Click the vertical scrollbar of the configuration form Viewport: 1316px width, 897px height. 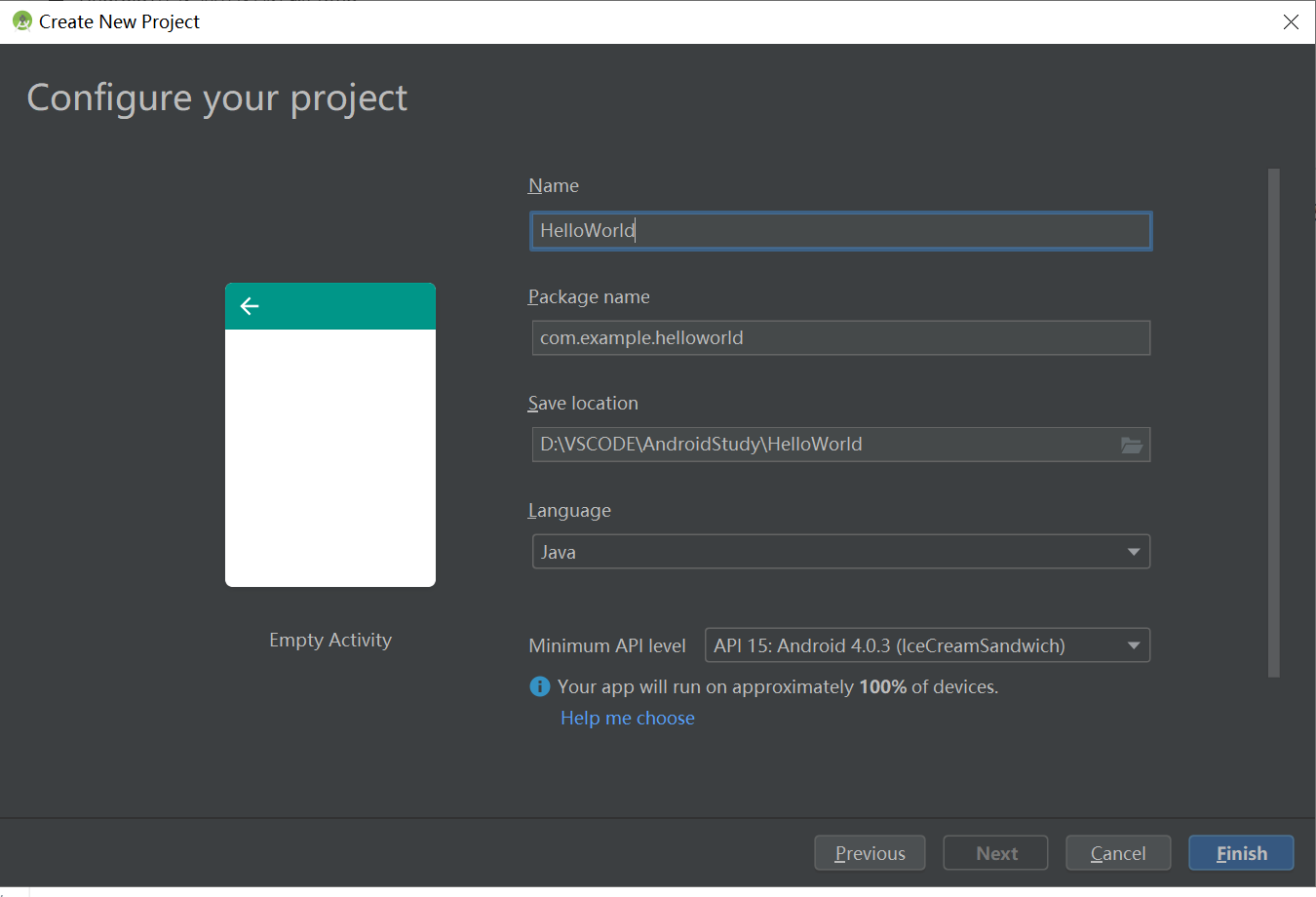tap(1273, 422)
